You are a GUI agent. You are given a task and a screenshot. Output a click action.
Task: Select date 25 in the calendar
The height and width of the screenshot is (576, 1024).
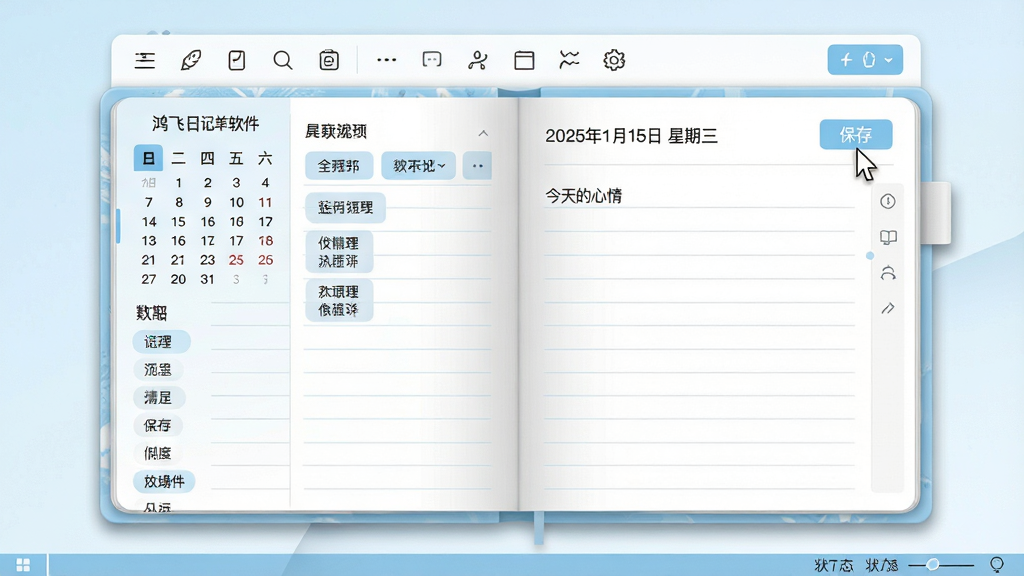coord(236,260)
